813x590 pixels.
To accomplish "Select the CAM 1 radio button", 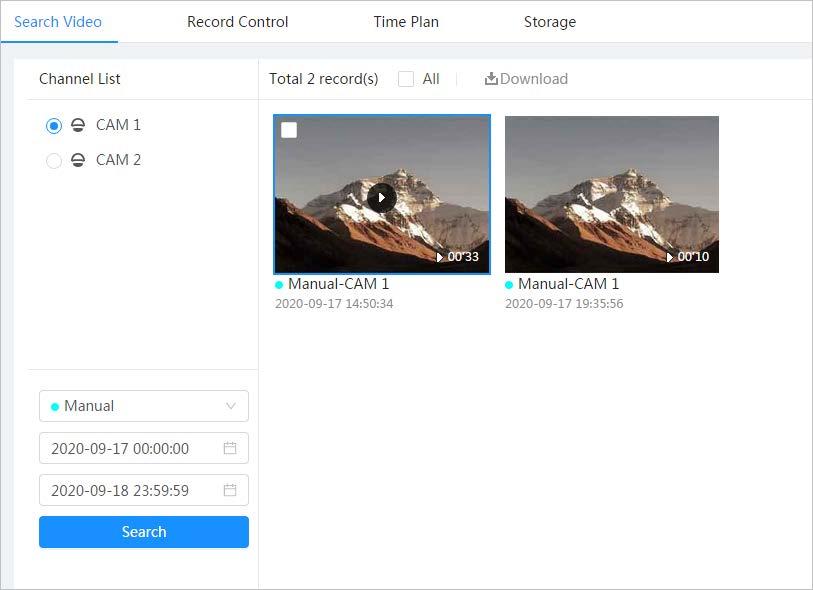I will (x=54, y=126).
